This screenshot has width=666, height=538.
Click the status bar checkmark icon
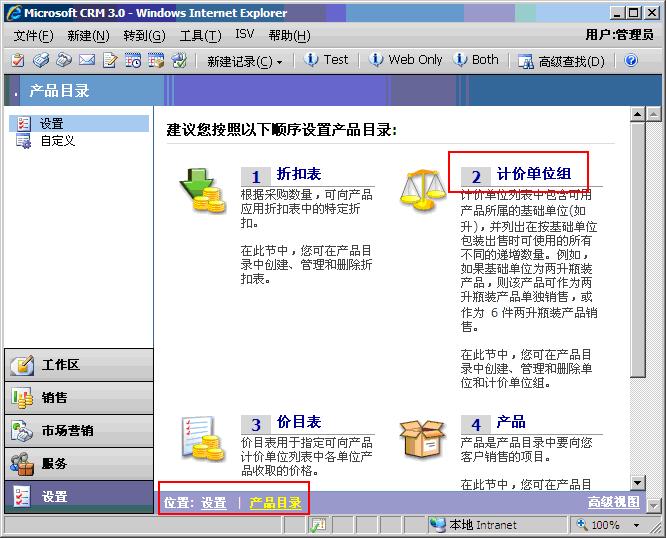pyautogui.click(x=317, y=525)
